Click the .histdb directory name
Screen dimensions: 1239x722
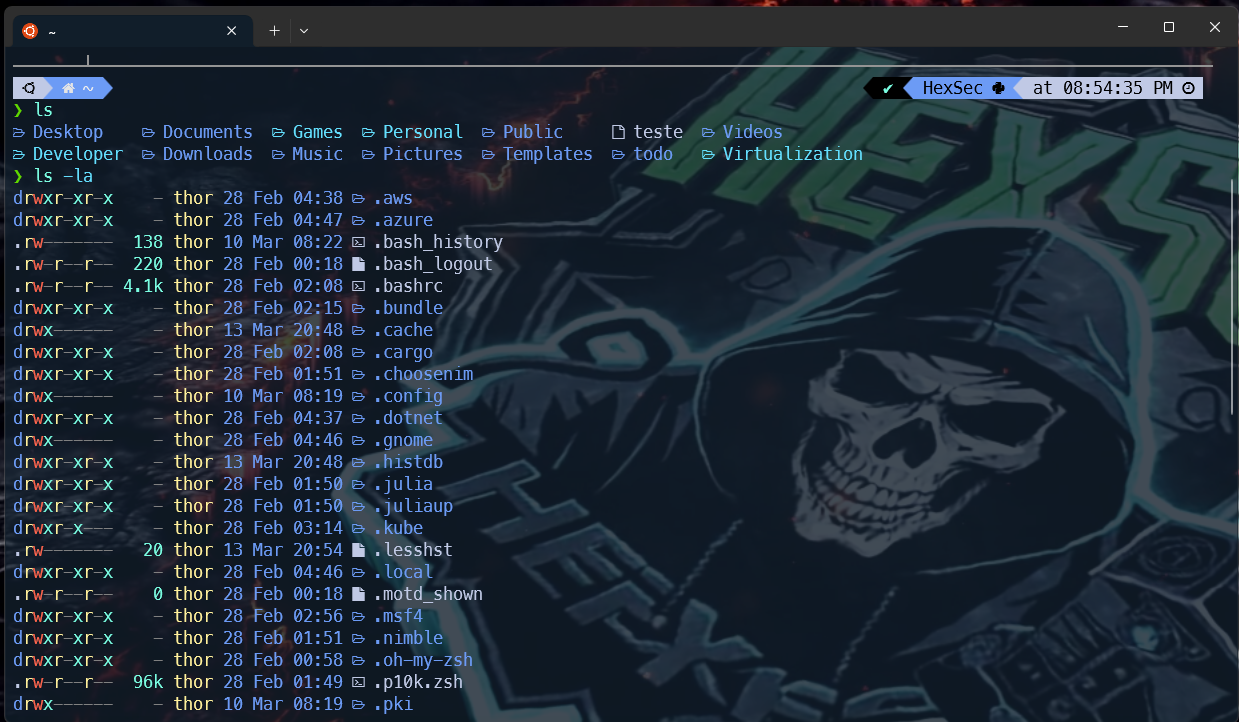click(408, 462)
